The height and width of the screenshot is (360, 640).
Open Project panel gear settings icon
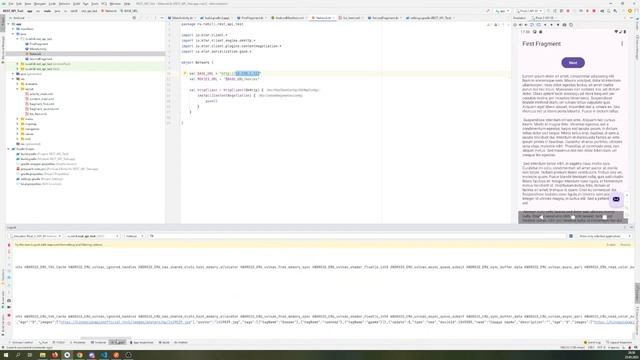click(155, 18)
